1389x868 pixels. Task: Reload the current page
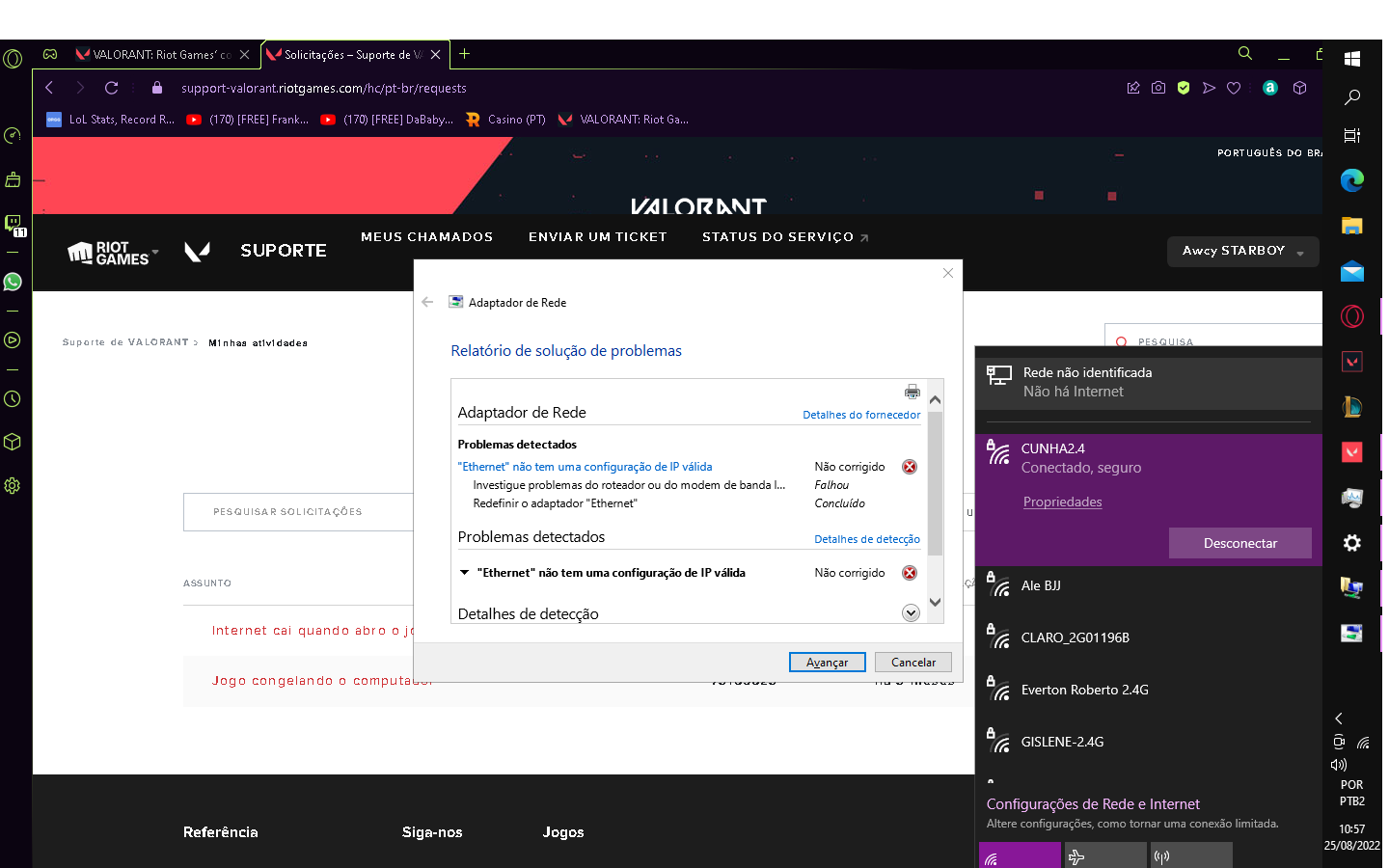tap(112, 88)
